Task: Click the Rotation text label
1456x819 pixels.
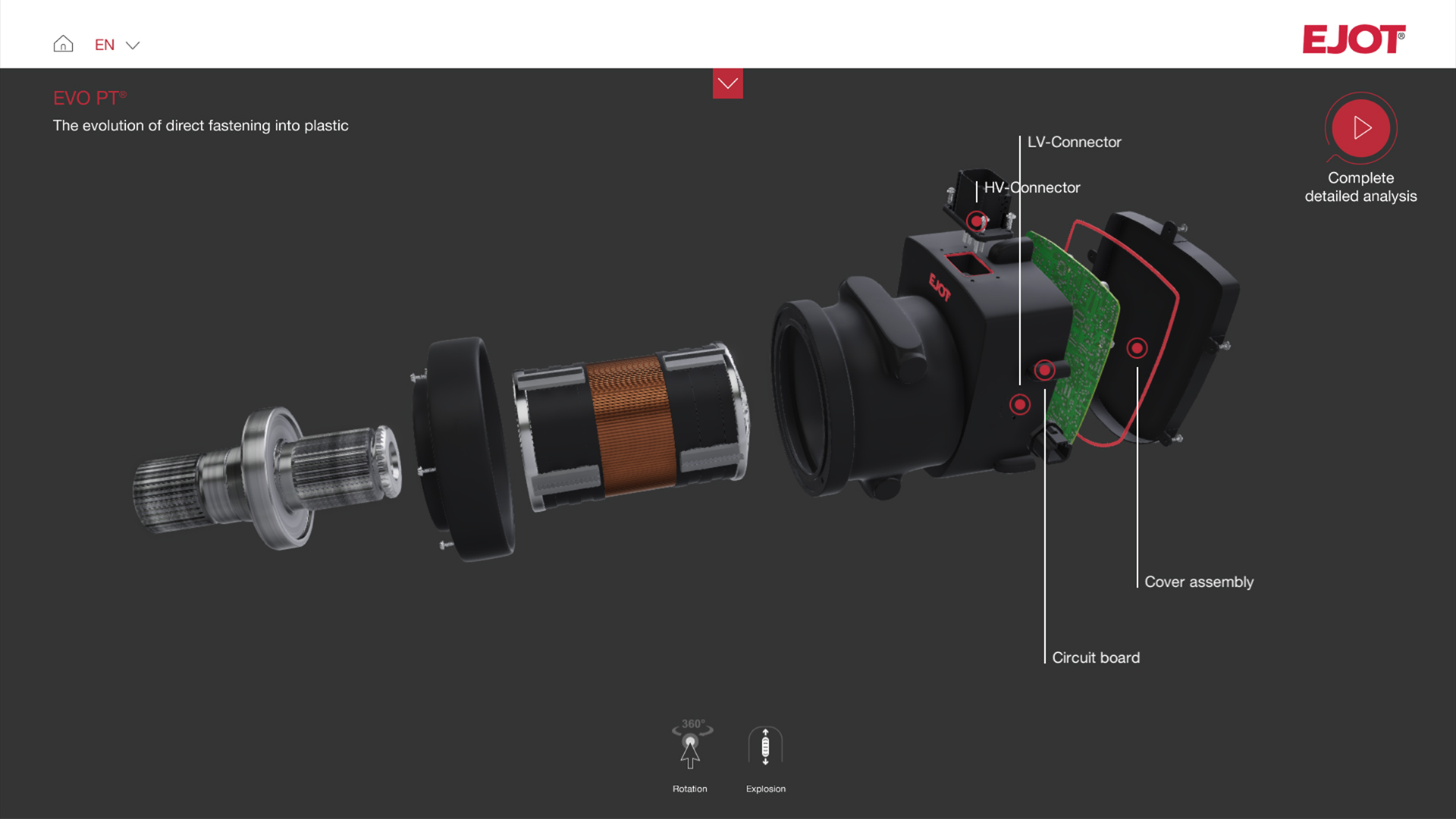Action: [x=689, y=789]
